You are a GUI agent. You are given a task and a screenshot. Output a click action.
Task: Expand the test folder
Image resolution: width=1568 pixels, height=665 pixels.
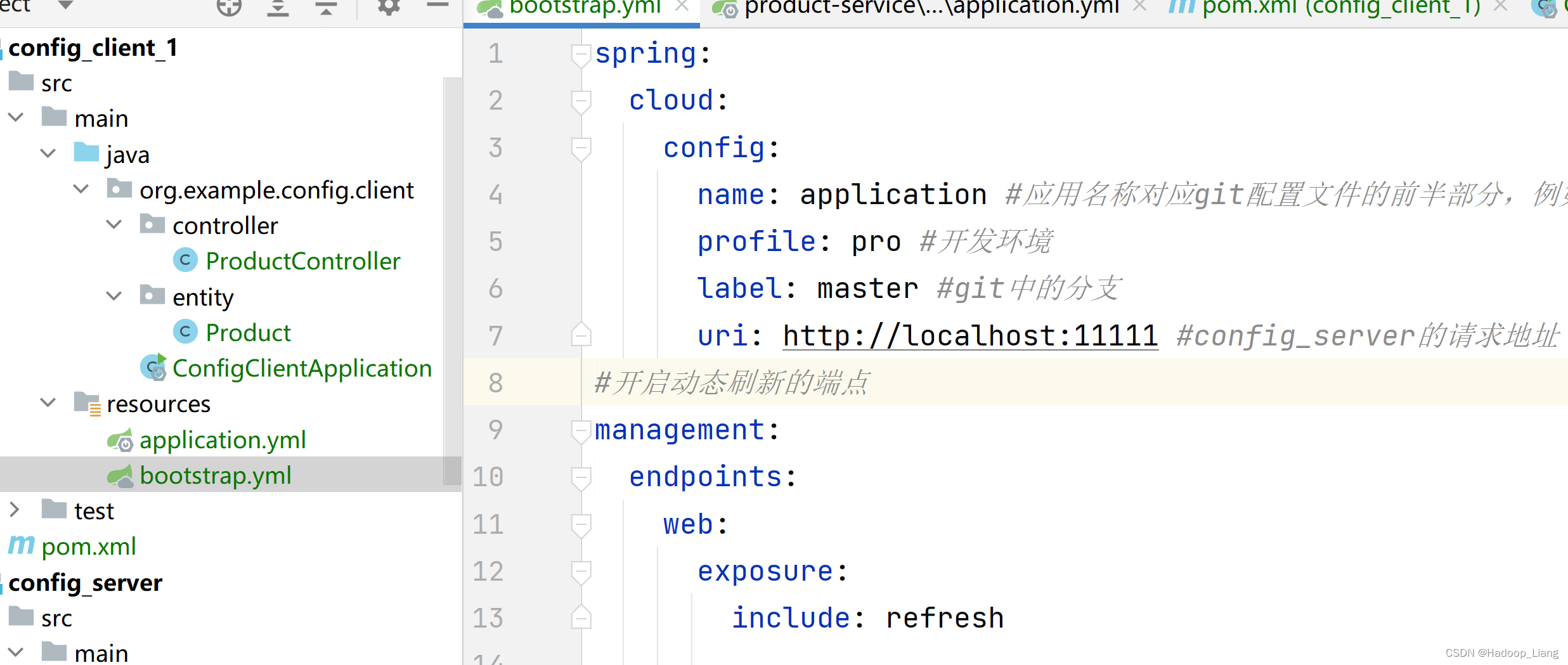(15, 509)
